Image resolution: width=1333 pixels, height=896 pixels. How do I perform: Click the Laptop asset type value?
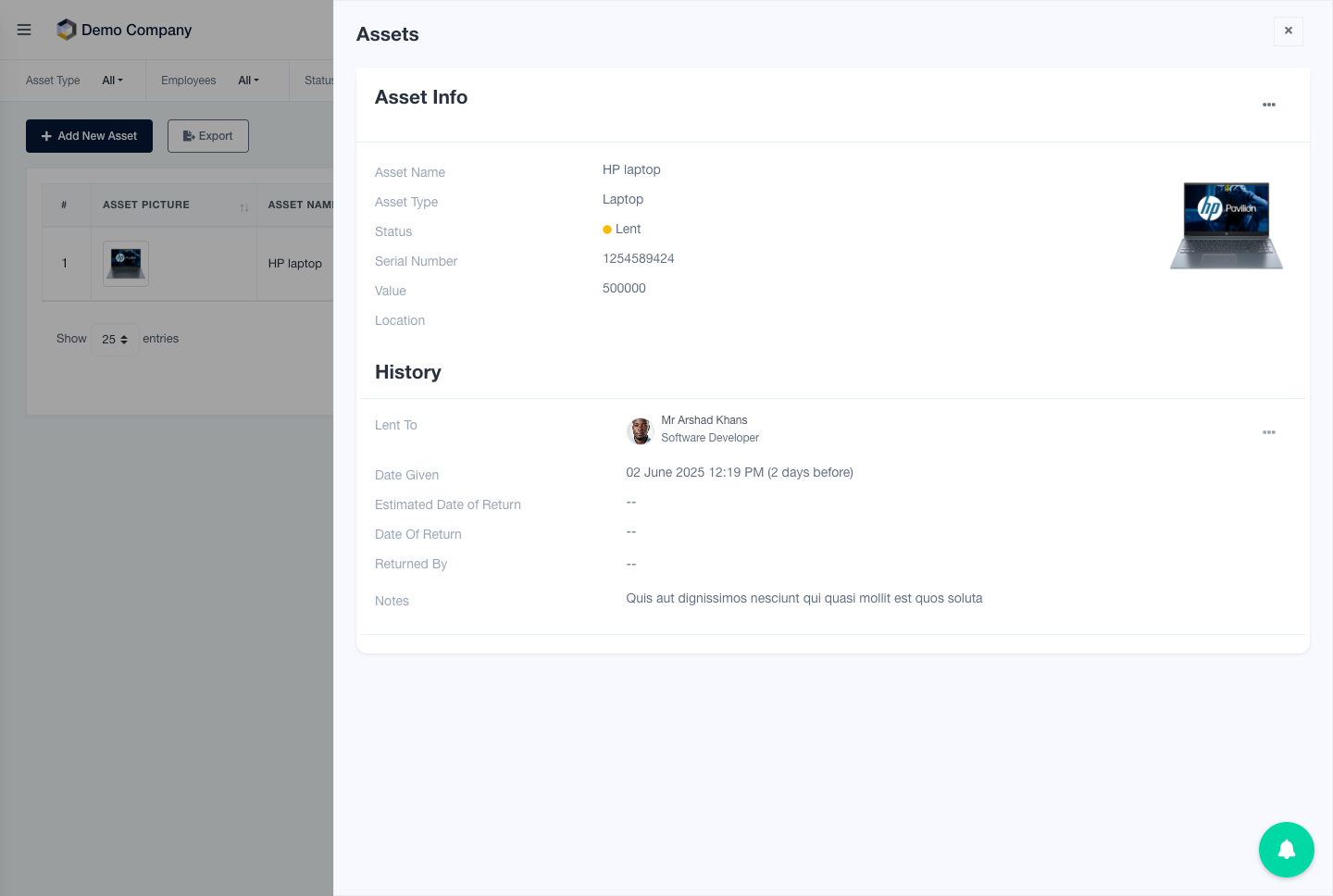pyautogui.click(x=623, y=199)
